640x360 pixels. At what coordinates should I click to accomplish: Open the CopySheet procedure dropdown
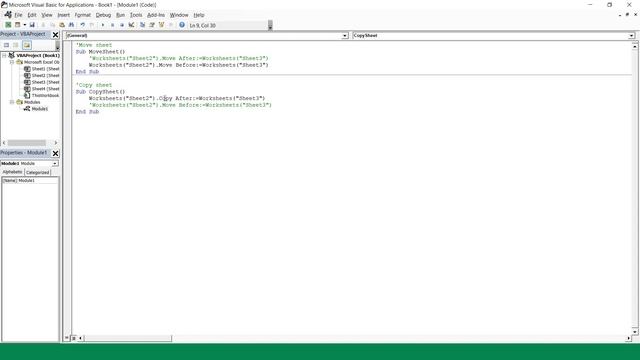631,36
